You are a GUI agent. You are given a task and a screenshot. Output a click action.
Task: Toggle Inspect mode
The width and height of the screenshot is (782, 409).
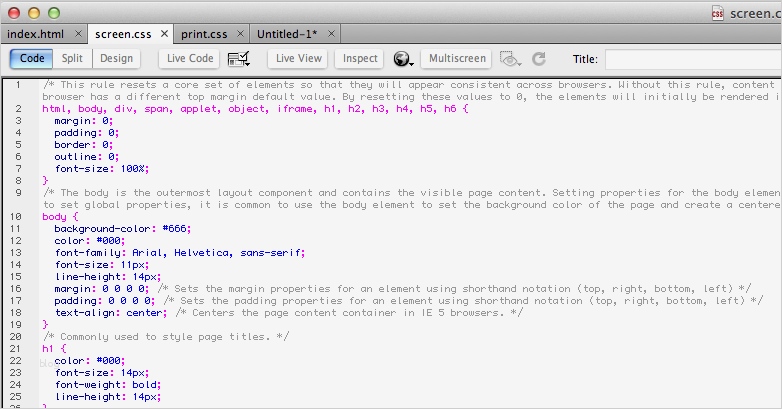click(360, 58)
